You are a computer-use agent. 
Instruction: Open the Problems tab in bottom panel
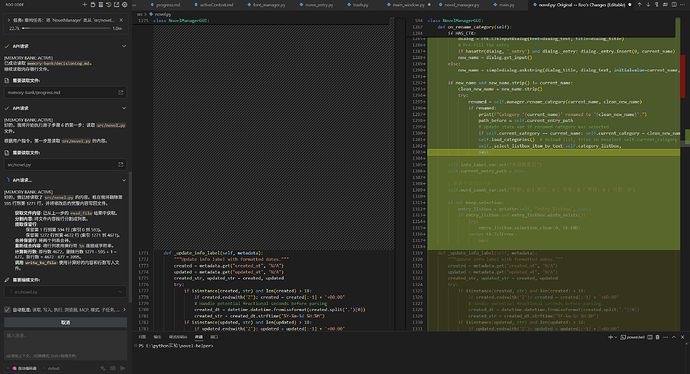click(142, 337)
